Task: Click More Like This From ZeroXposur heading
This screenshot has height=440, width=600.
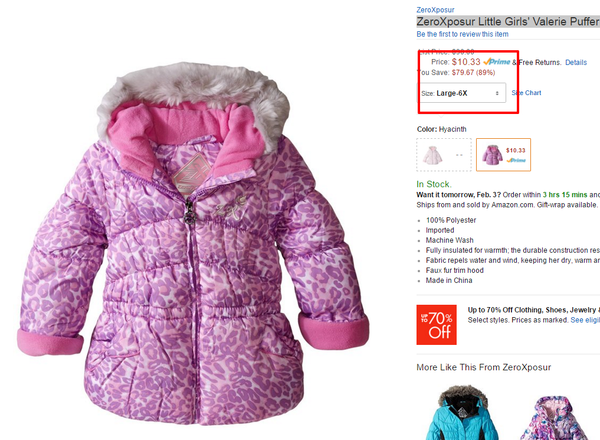Action: click(x=484, y=367)
